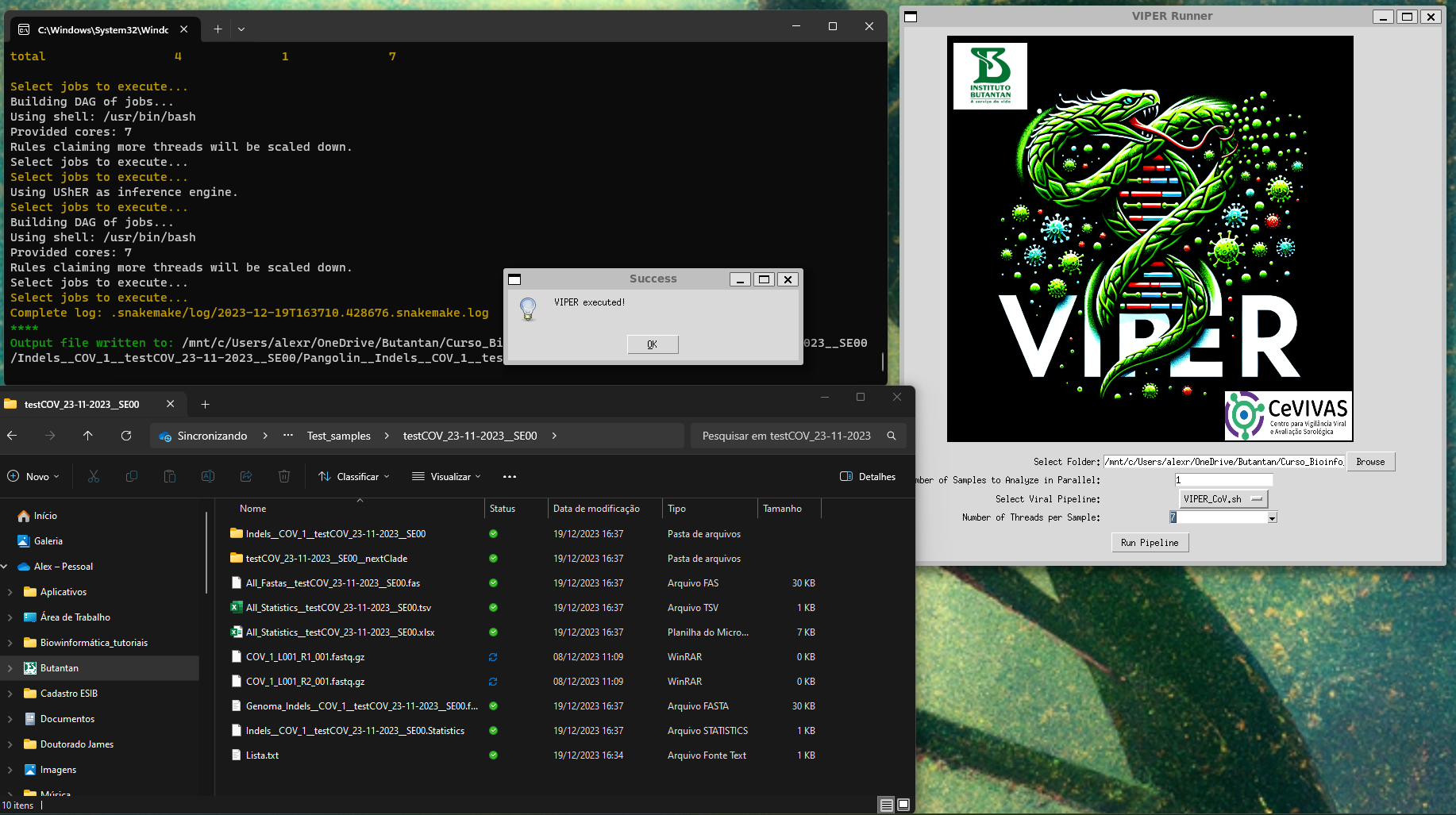Image resolution: width=1456 pixels, height=815 pixels.
Task: Go up one folder level
Action: pyautogui.click(x=88, y=436)
